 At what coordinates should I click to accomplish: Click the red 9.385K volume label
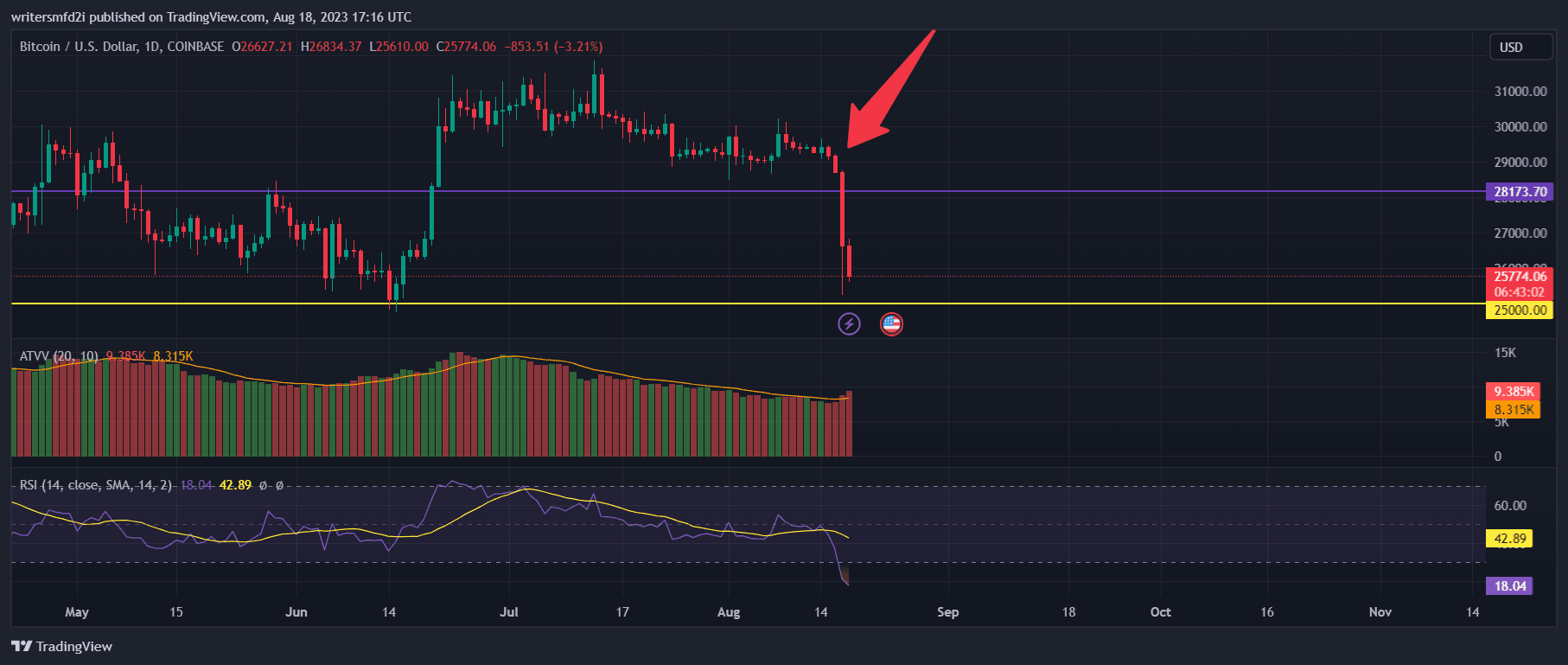[1513, 392]
